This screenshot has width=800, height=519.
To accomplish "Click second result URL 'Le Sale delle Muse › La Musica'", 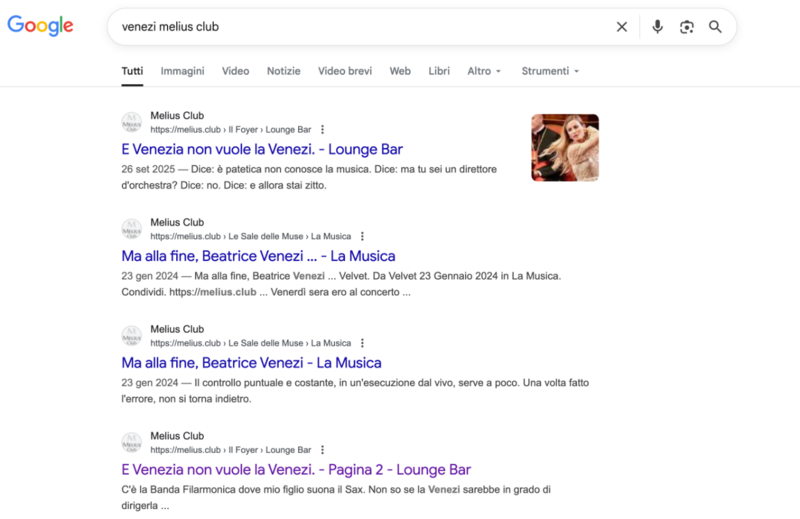I will point(251,236).
